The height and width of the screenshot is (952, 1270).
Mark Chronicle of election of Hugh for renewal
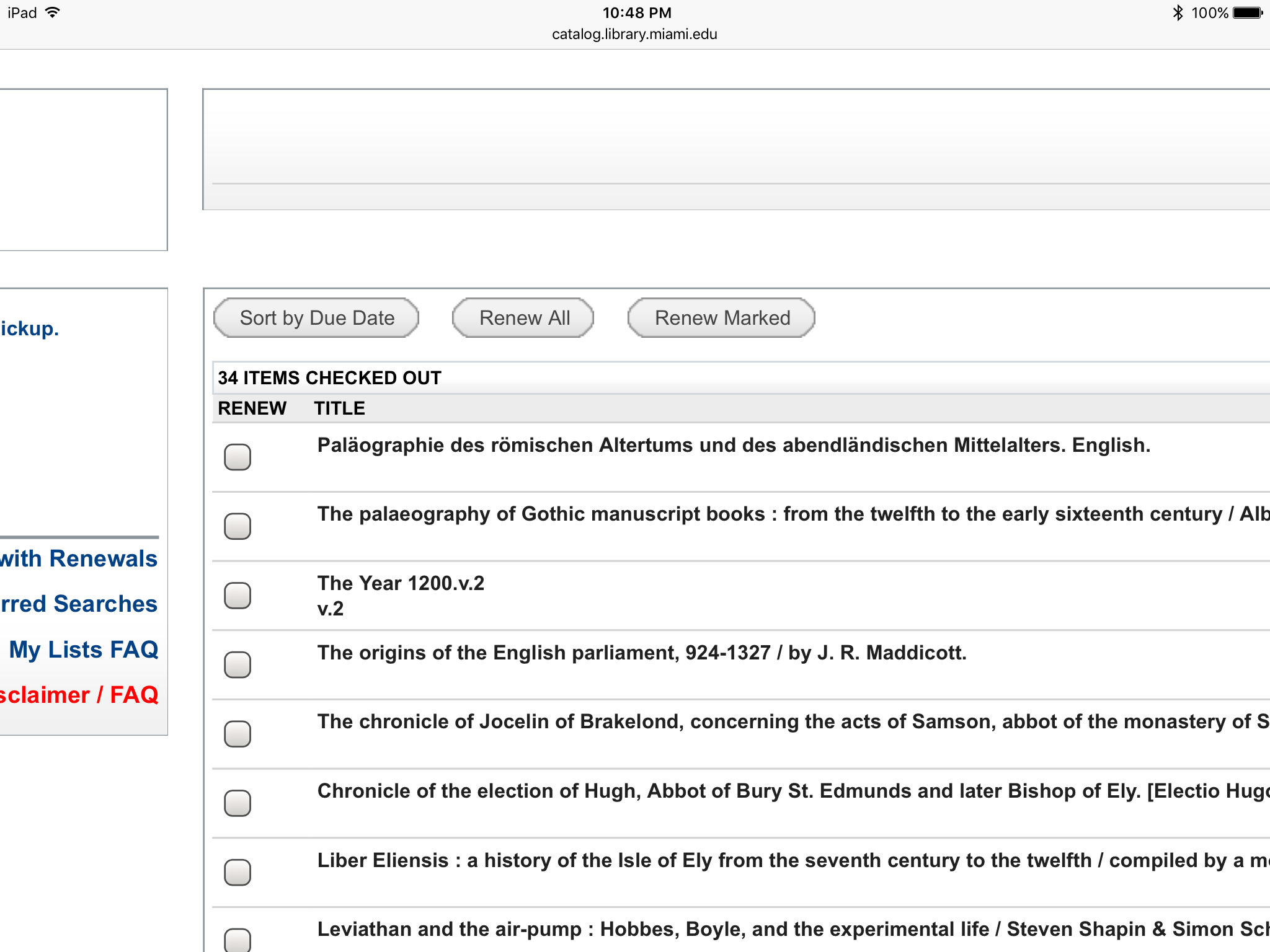pyautogui.click(x=238, y=803)
